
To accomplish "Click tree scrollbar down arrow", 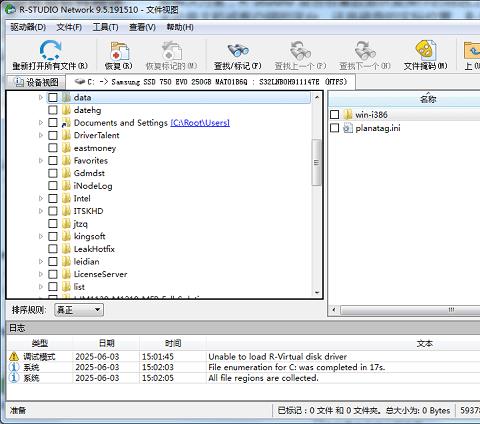I will tap(316, 293).
